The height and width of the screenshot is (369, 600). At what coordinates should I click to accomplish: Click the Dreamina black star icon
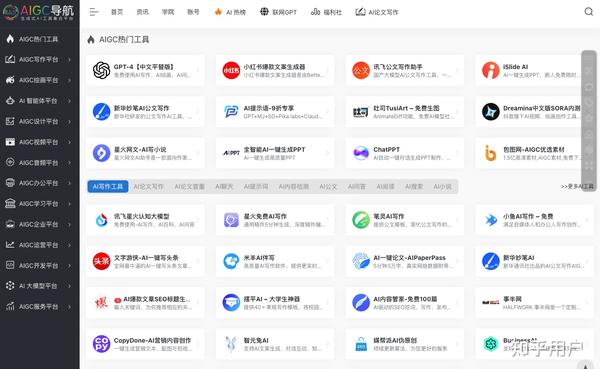point(491,112)
